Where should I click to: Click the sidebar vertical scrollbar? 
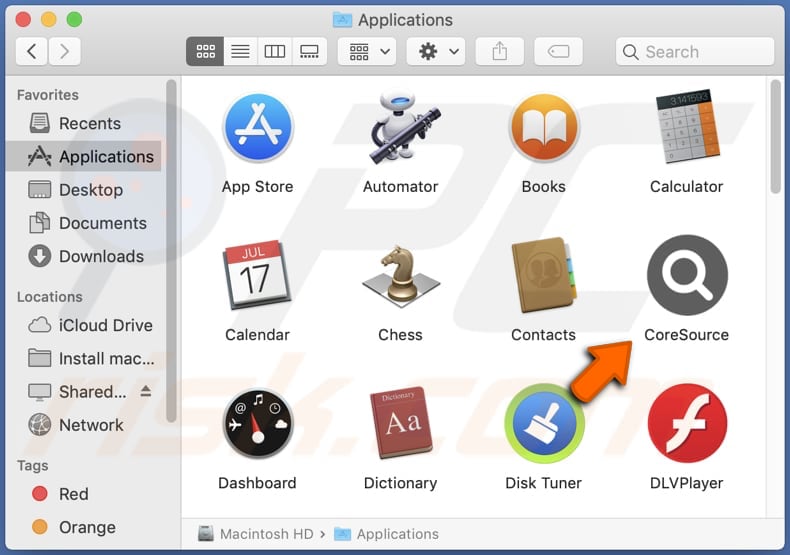[x=171, y=250]
